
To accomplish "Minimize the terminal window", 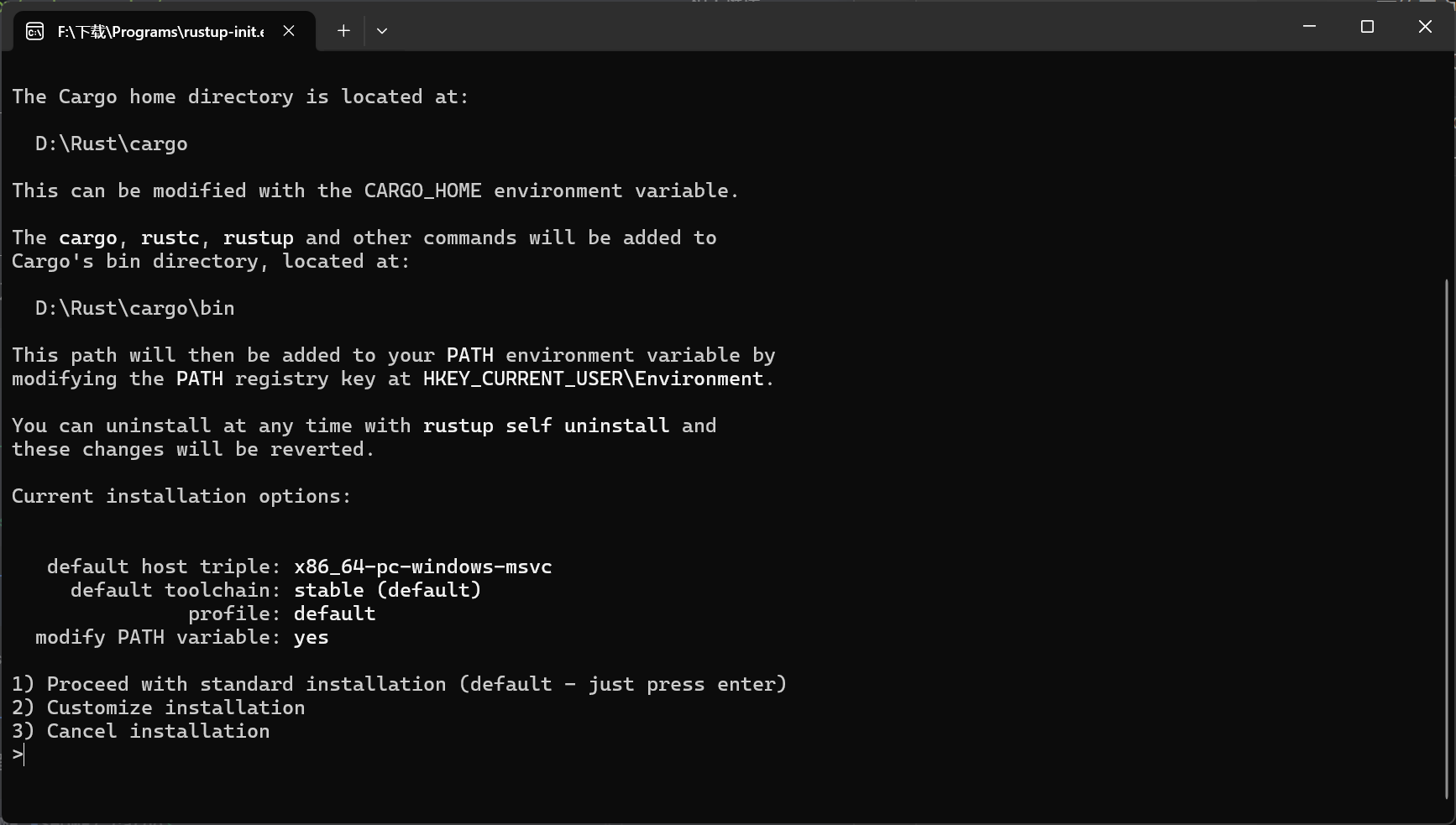I will coord(1309,27).
